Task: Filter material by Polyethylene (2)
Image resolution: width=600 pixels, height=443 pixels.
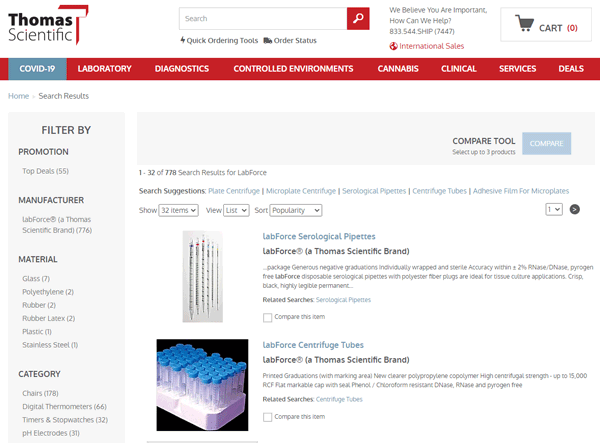Action: 48,292
